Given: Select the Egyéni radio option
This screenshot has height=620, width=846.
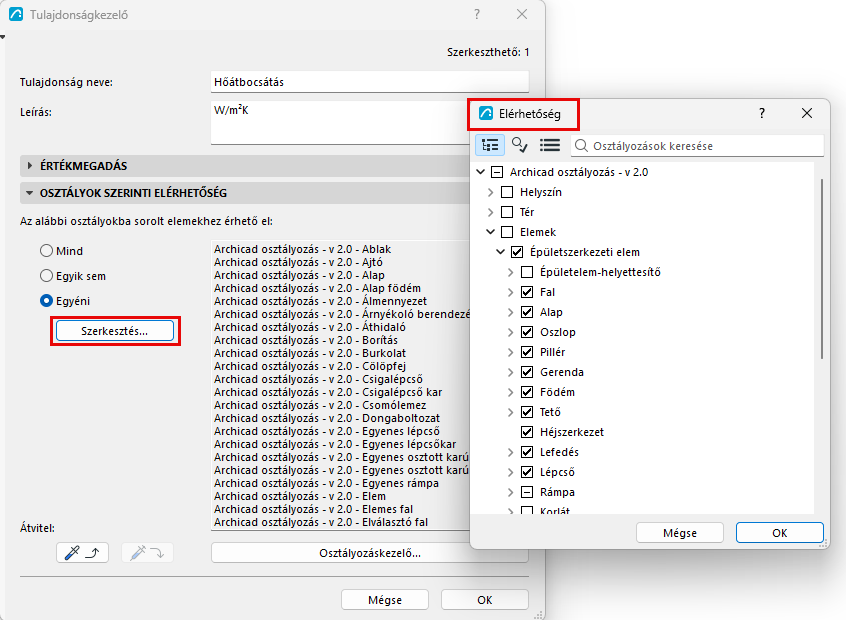Looking at the screenshot, I should (x=46, y=301).
